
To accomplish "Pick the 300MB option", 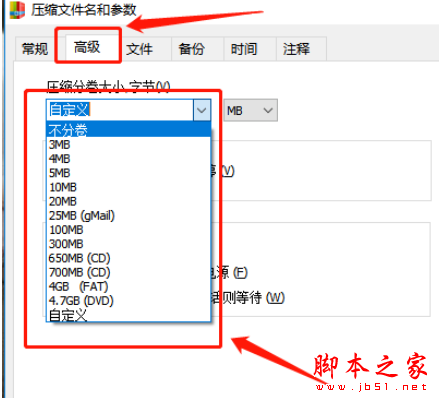I will (128, 244).
